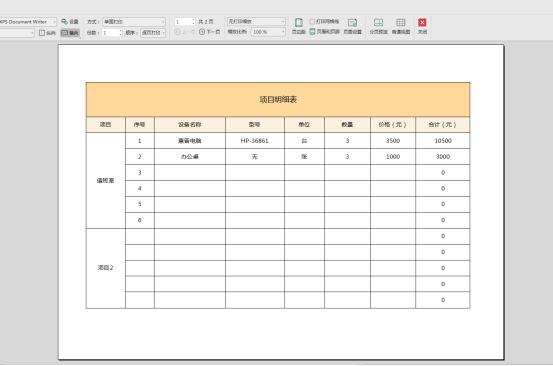Go to the Previous Page arrow
Screen dimensions: 553x366
tap(177, 32)
